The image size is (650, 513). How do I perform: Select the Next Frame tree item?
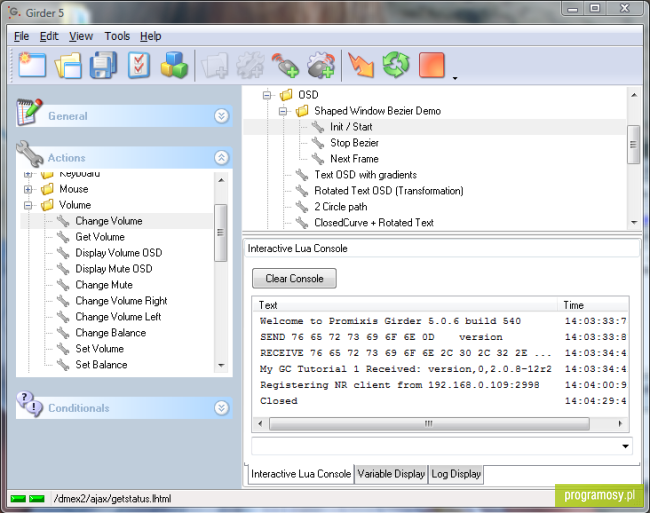click(354, 159)
